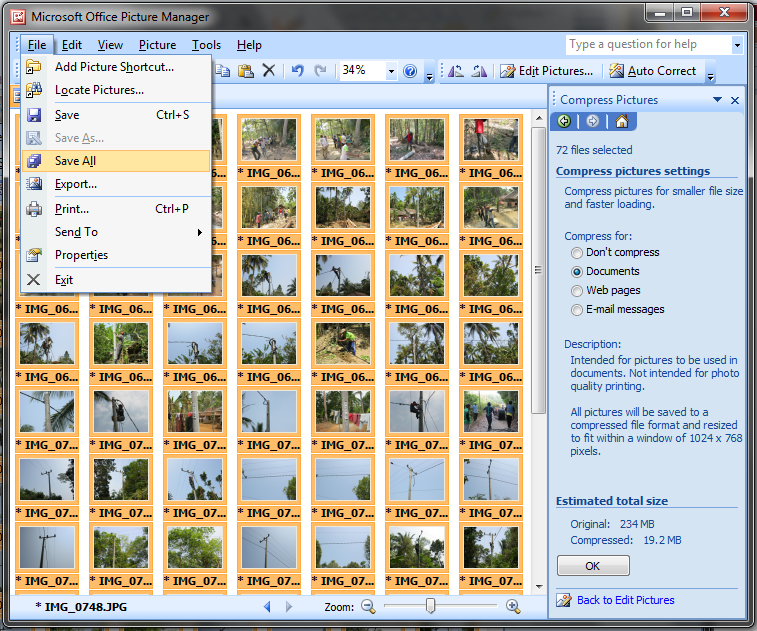Click the Home icon in task pane
The width and height of the screenshot is (757, 631).
pyautogui.click(x=622, y=121)
